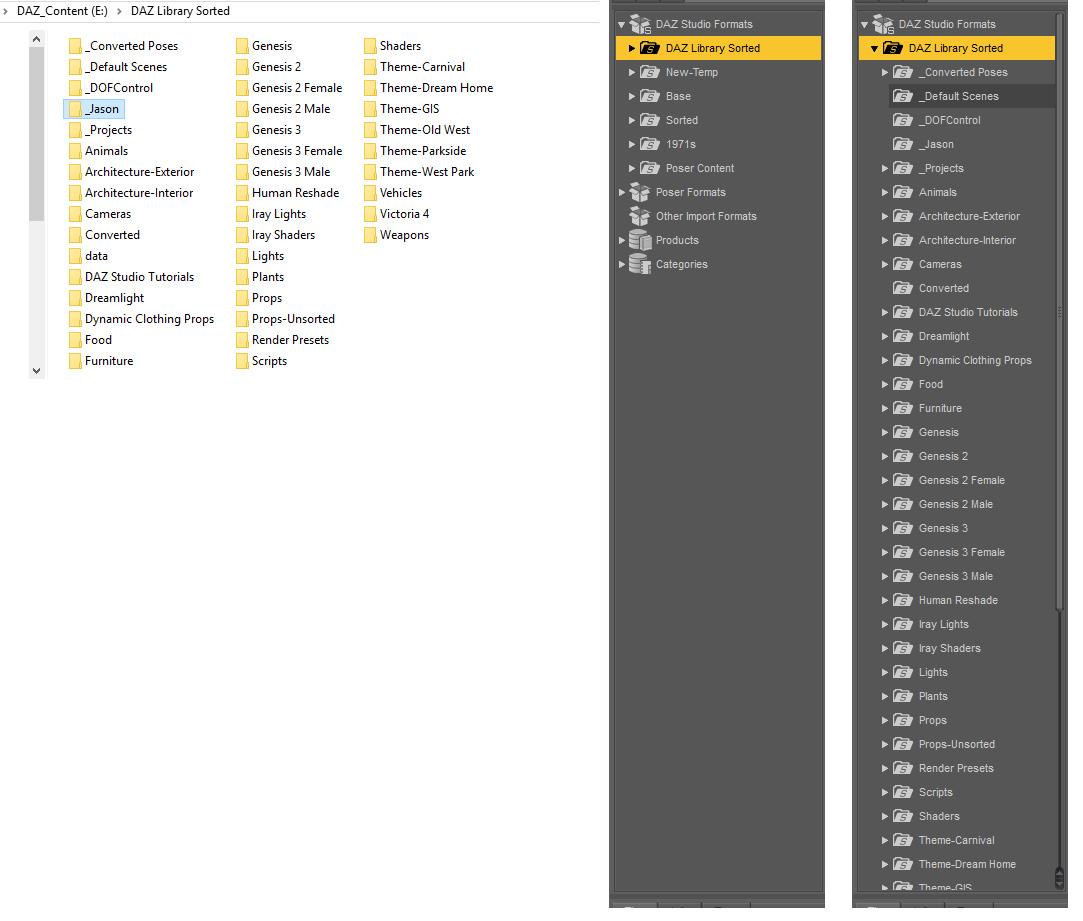Click the Other Import Formats icon
This screenshot has height=921, width=1083.
point(640,216)
